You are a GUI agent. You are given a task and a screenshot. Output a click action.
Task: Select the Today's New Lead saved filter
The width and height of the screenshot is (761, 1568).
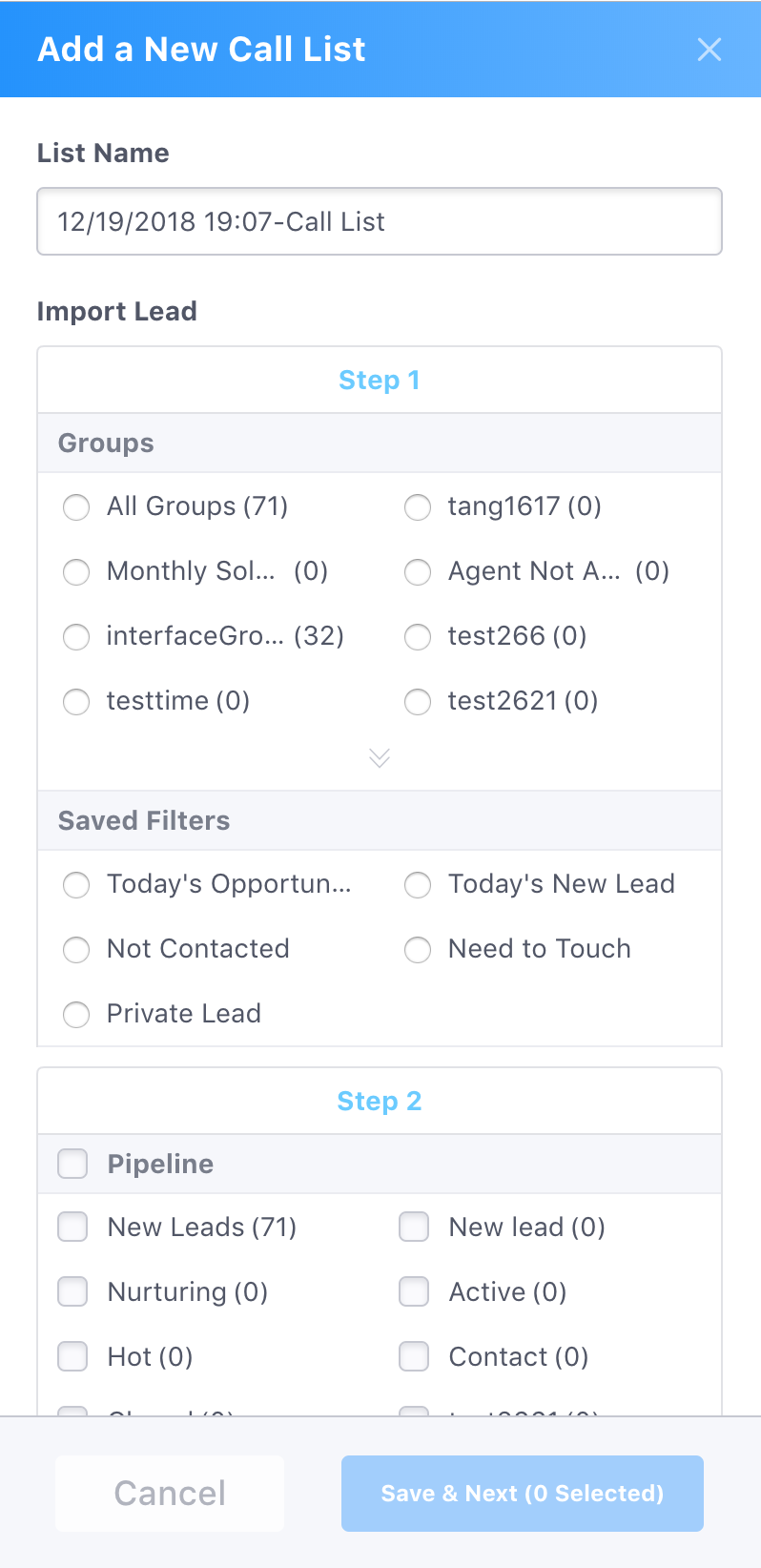(417, 885)
